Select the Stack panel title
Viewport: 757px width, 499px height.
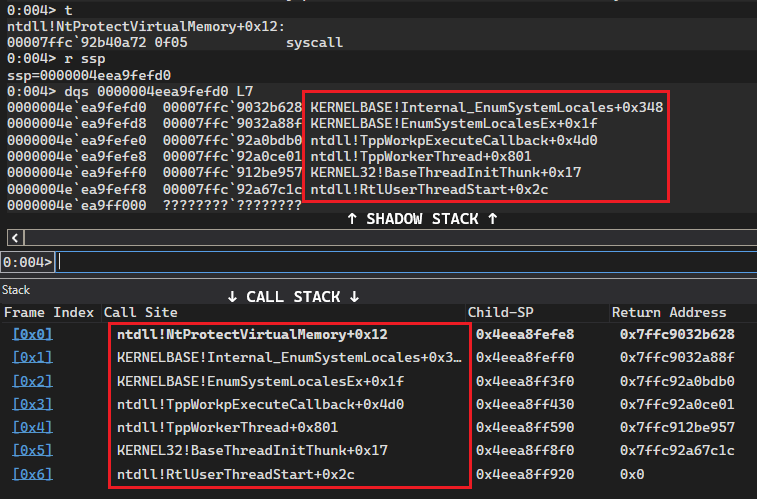click(x=16, y=290)
